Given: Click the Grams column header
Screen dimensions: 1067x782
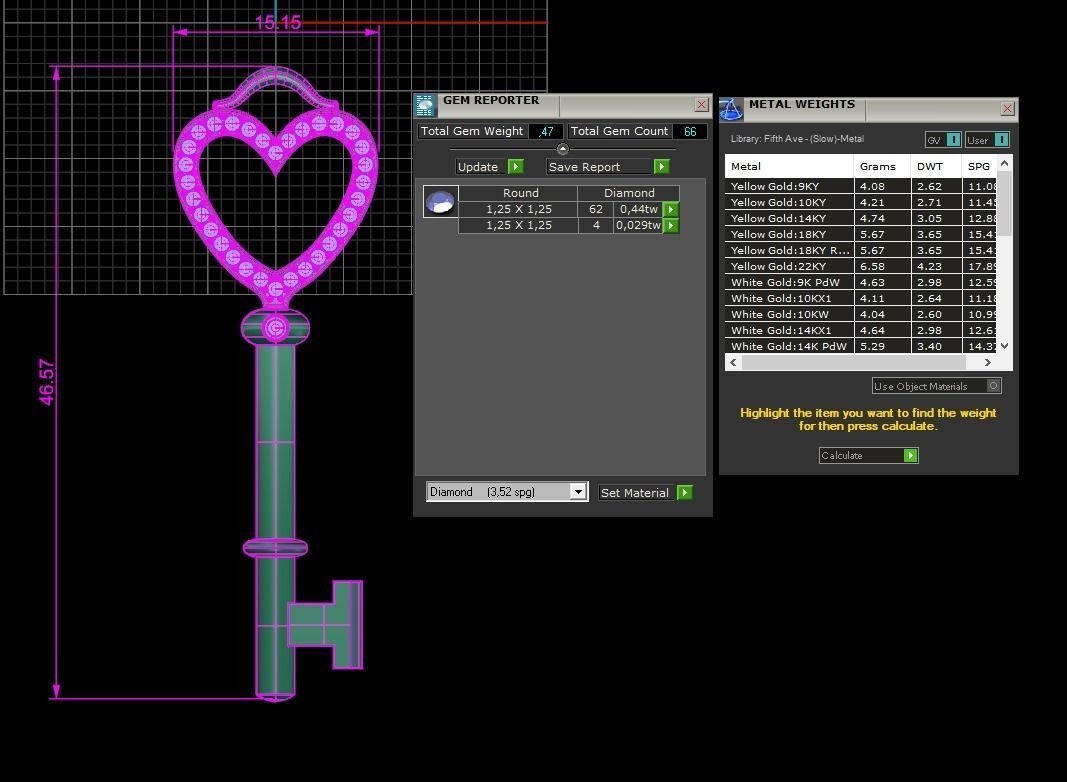Looking at the screenshot, I should tap(882, 166).
